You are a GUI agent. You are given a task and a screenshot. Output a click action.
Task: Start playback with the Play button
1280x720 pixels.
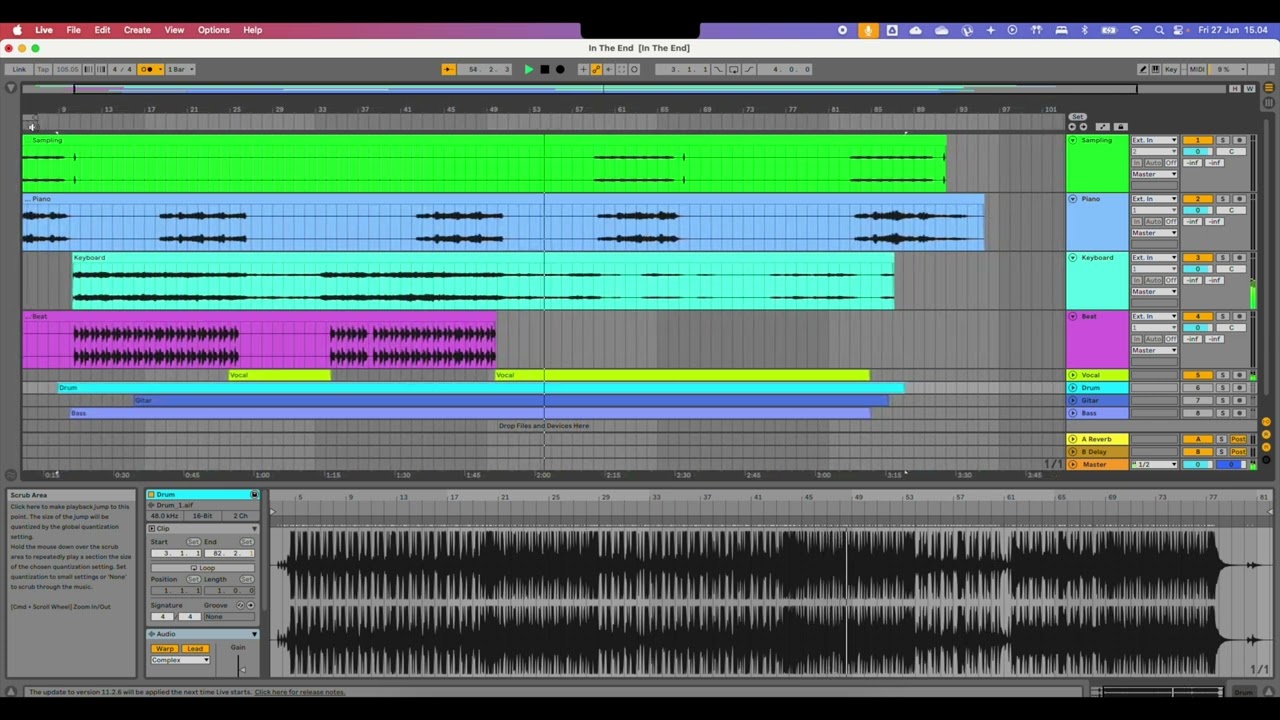[529, 69]
